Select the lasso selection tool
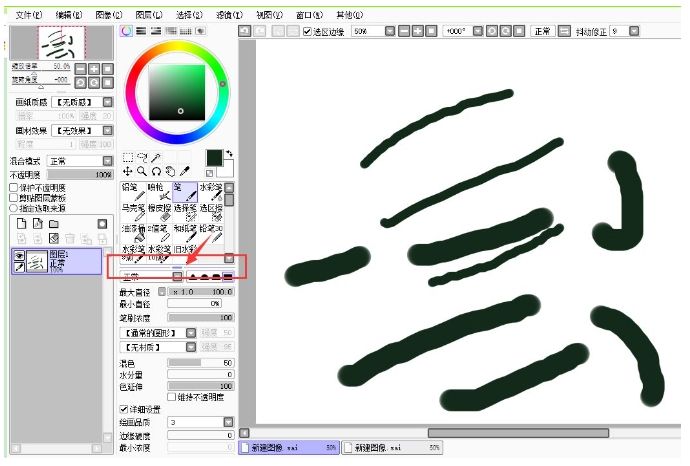The height and width of the screenshot is (466, 690). [142, 157]
